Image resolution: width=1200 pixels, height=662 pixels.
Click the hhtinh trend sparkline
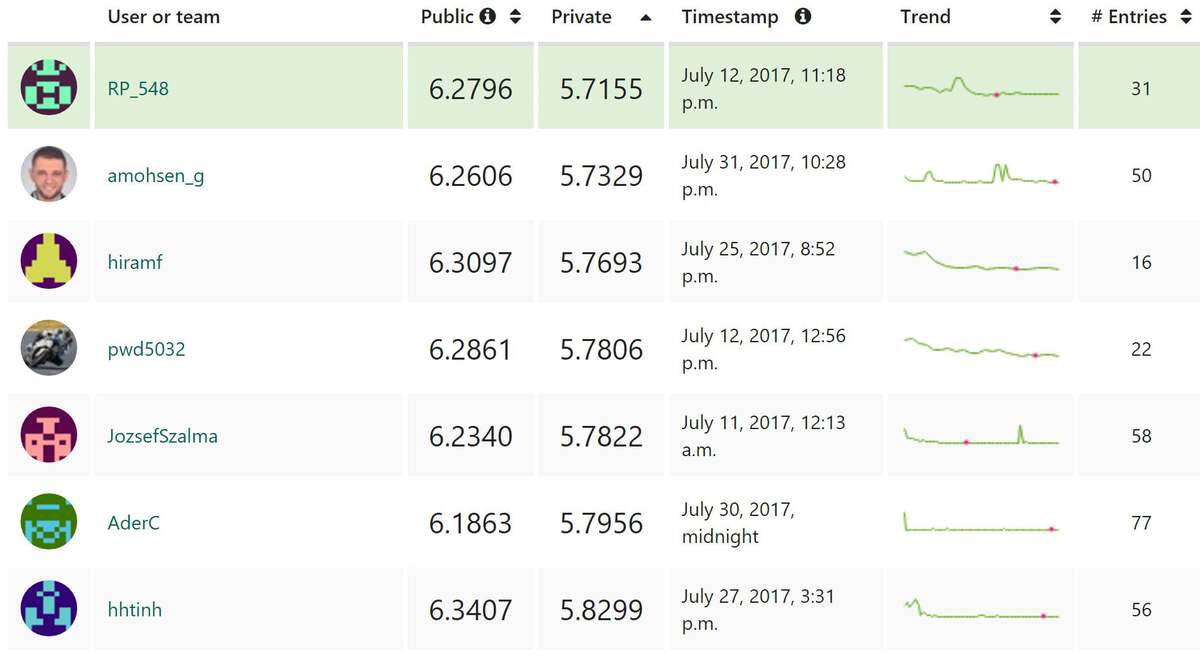pyautogui.click(x=981, y=609)
